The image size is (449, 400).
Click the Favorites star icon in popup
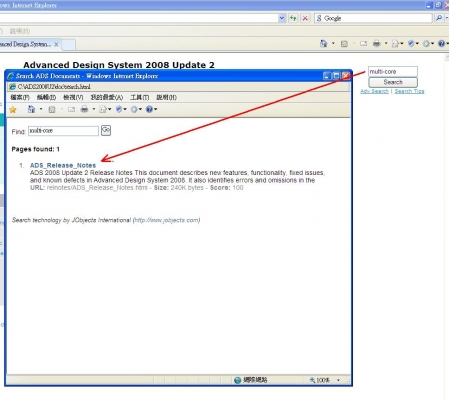pyautogui.click(x=13, y=110)
